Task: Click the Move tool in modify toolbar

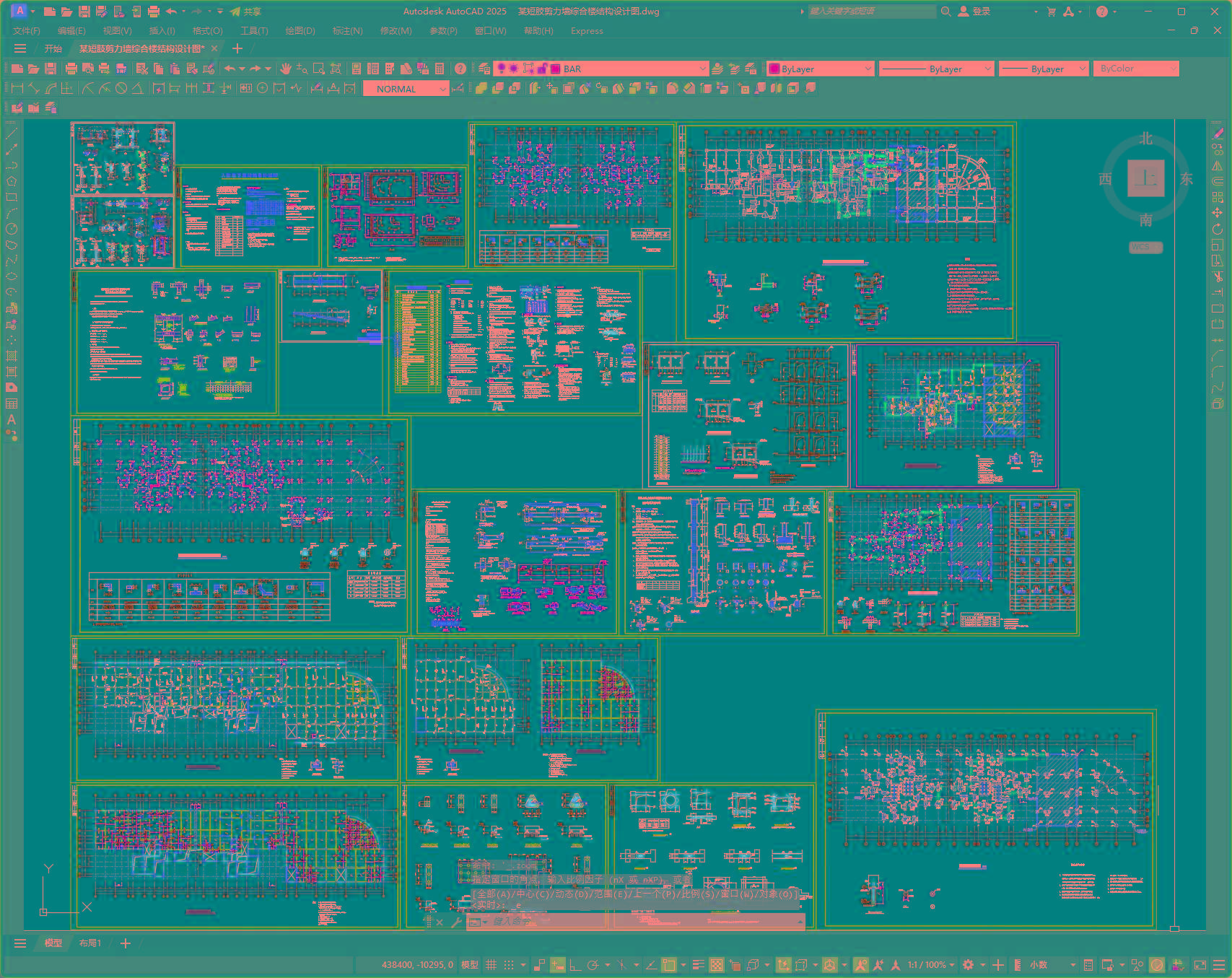Action: coord(1218,212)
